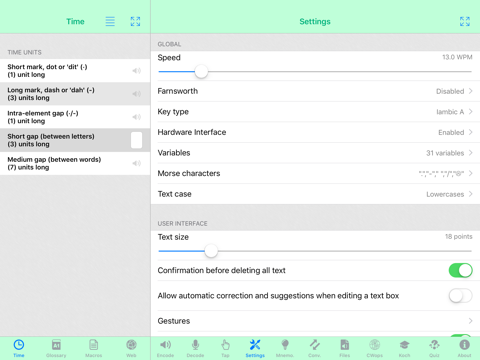Switch to the Tap tab
The width and height of the screenshot is (480, 360).
pyautogui.click(x=225, y=348)
